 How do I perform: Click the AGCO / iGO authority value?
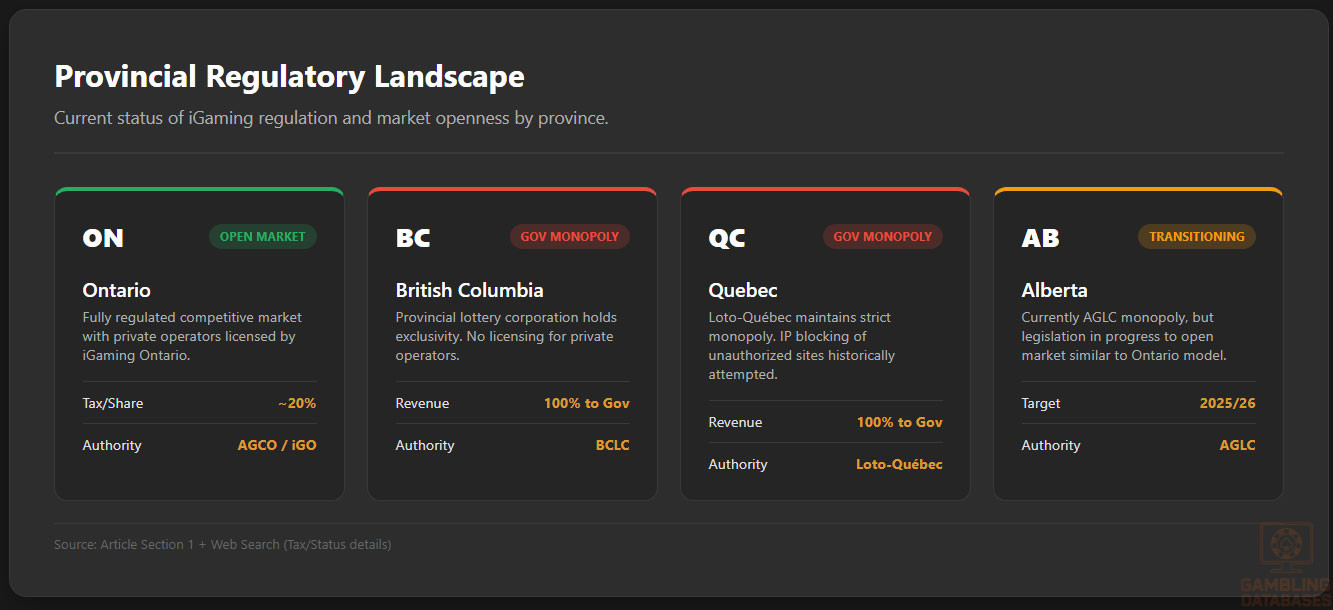point(277,445)
